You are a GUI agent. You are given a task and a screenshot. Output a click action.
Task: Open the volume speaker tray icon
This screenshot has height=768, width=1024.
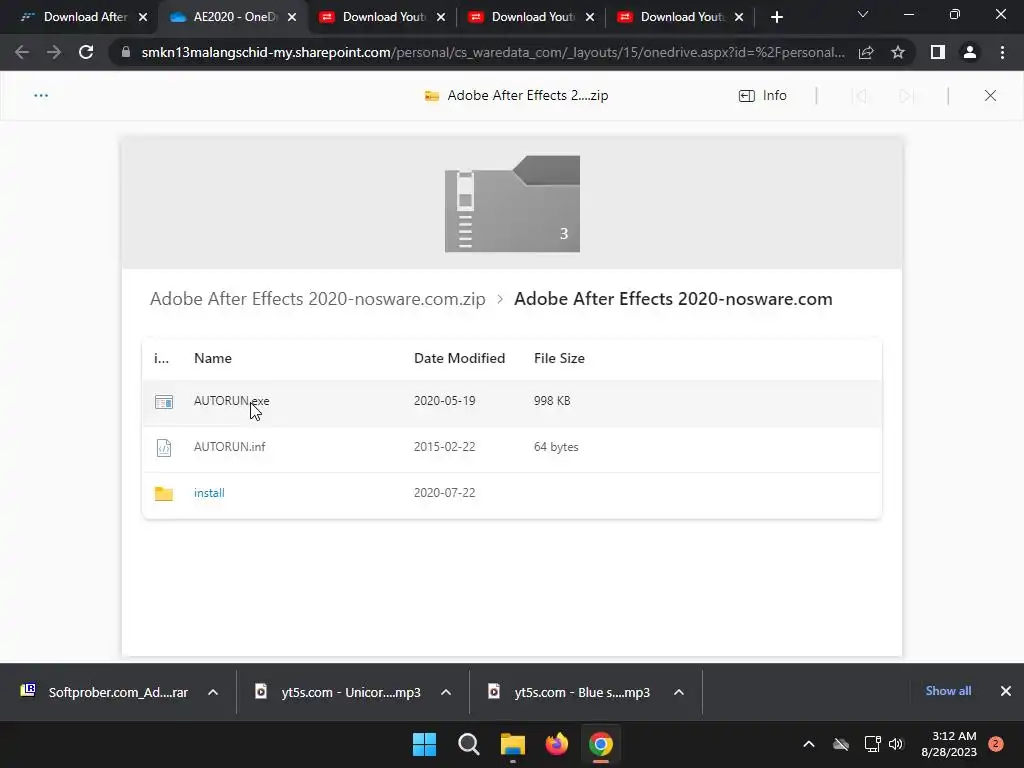click(x=896, y=744)
